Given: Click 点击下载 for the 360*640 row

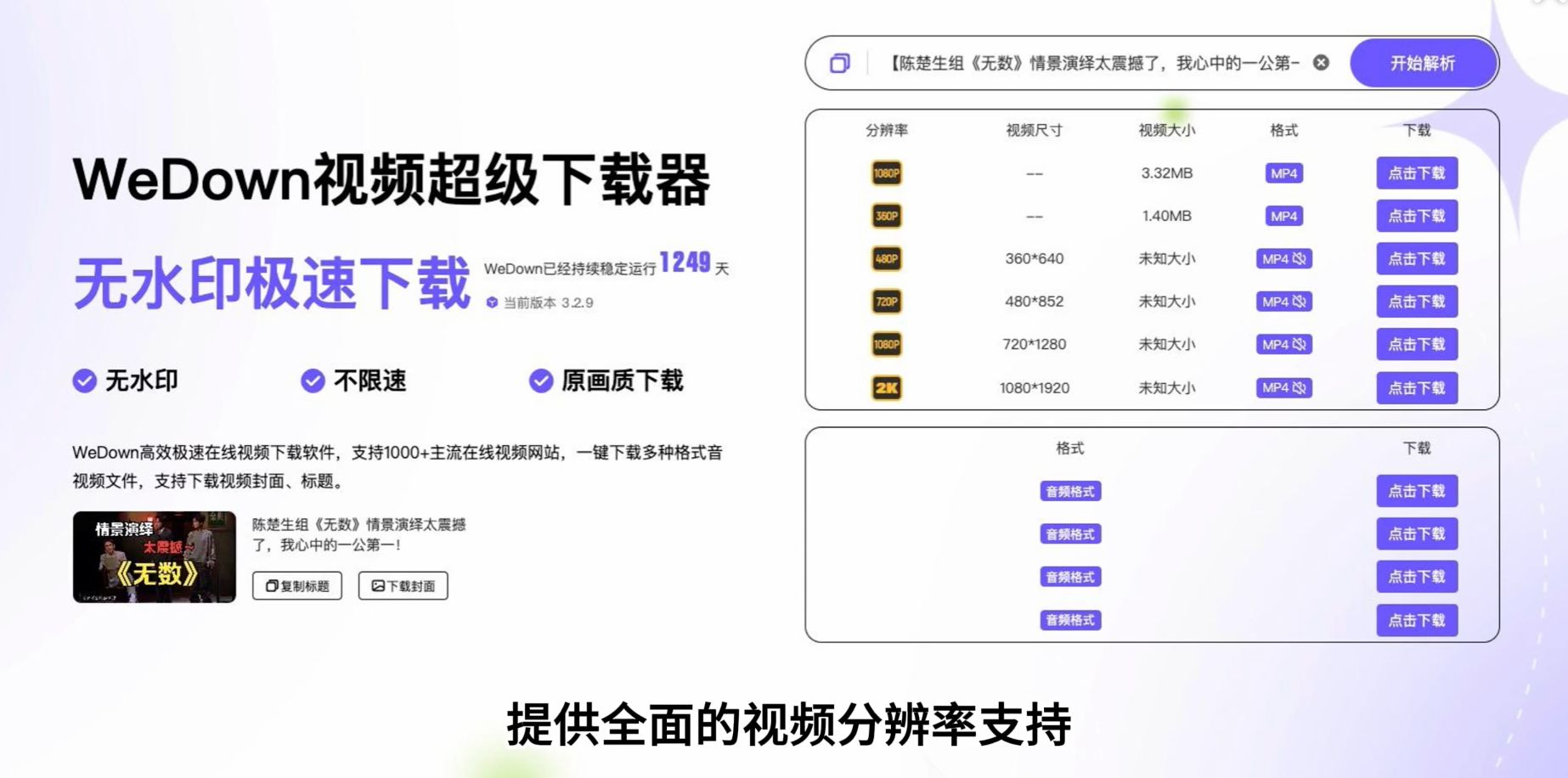Looking at the screenshot, I should [1417, 258].
